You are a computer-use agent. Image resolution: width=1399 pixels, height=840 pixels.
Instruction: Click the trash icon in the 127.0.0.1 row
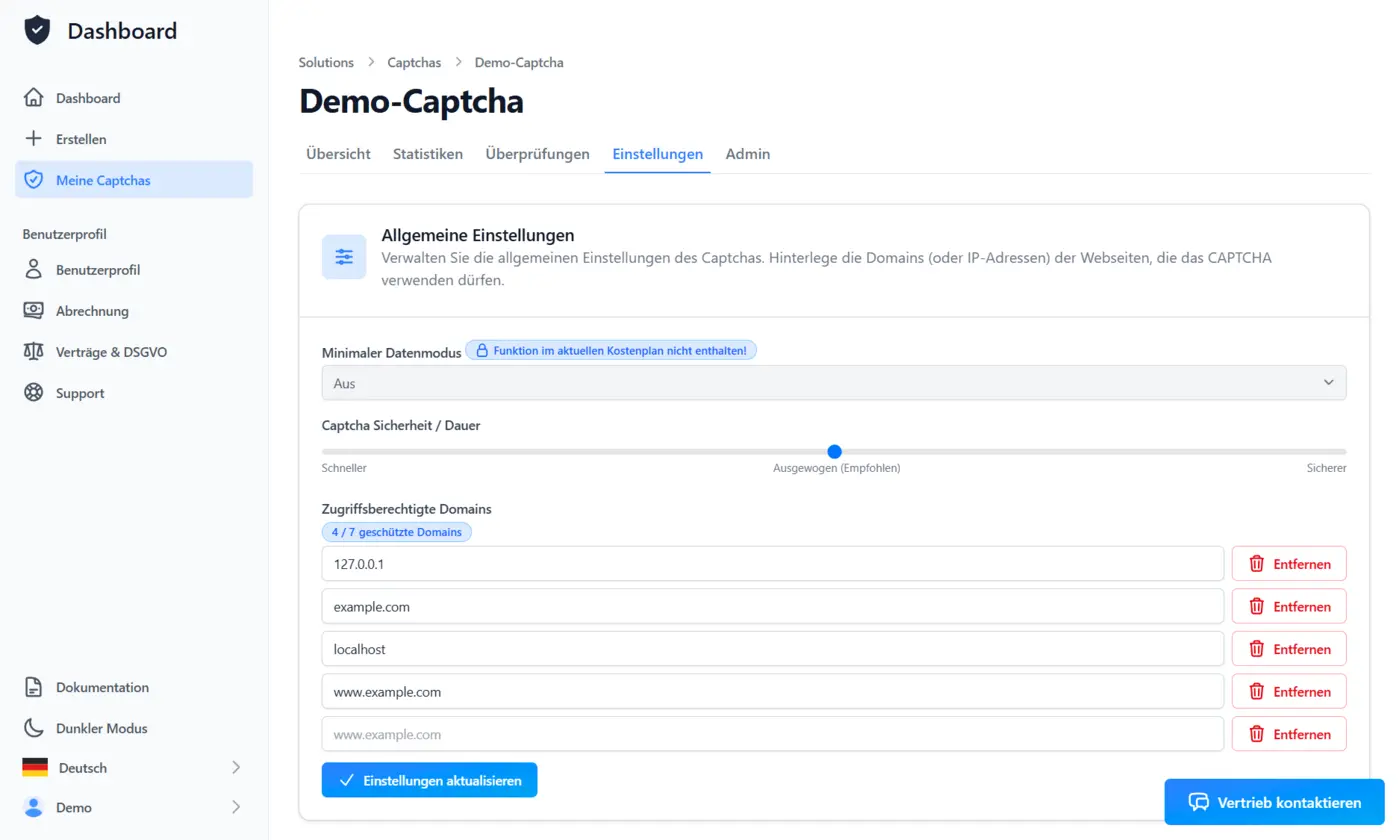click(x=1257, y=564)
